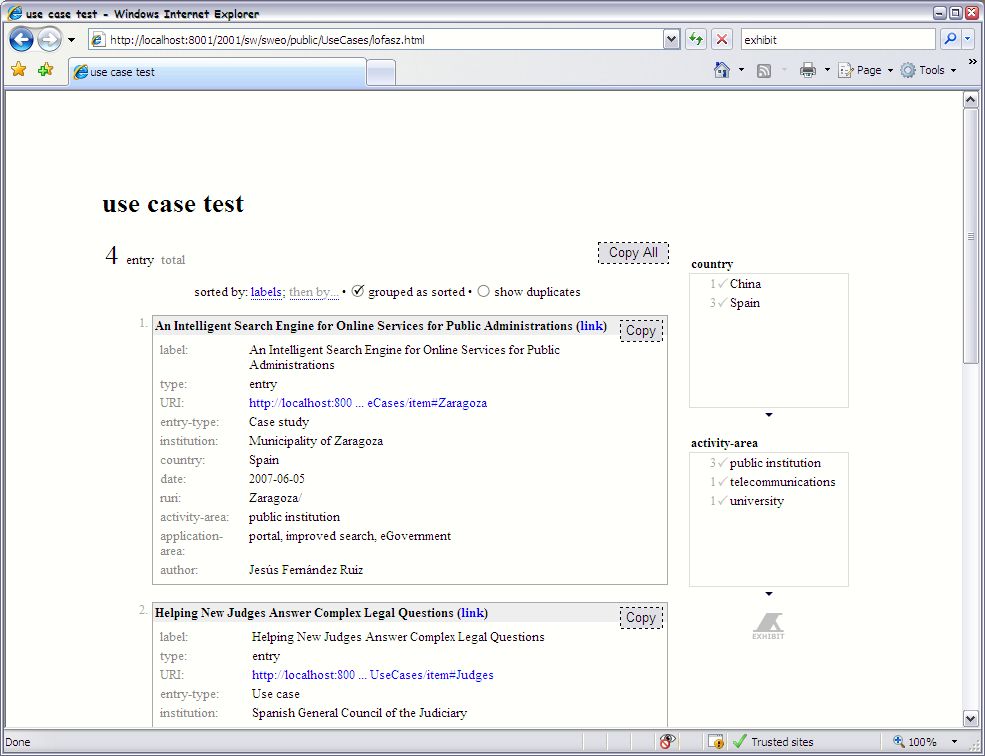Toggle the 'grouped as sorted' checkbox

(359, 292)
